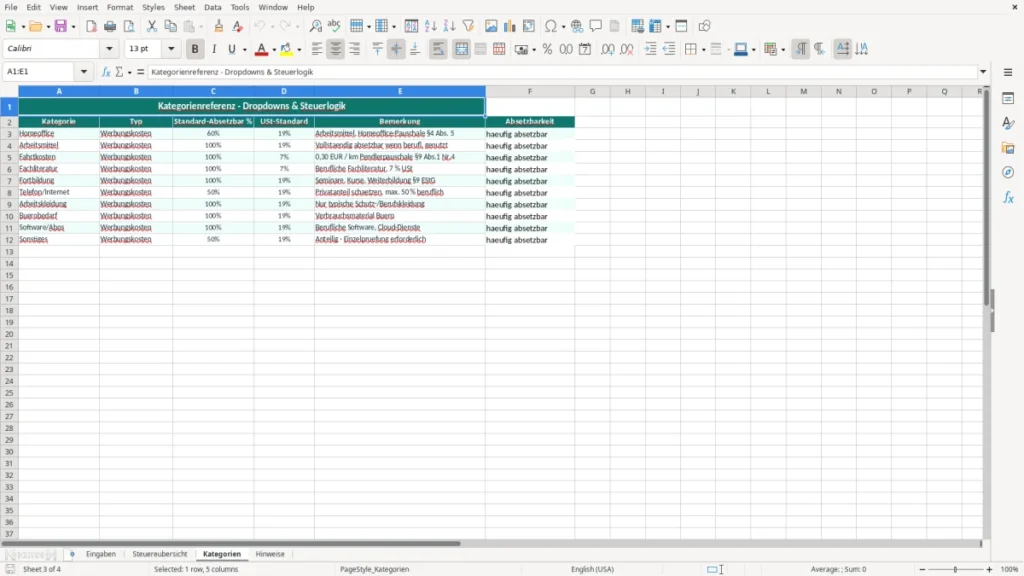Image resolution: width=1024 pixels, height=576 pixels.
Task: Click the Print icon
Action: [110, 26]
